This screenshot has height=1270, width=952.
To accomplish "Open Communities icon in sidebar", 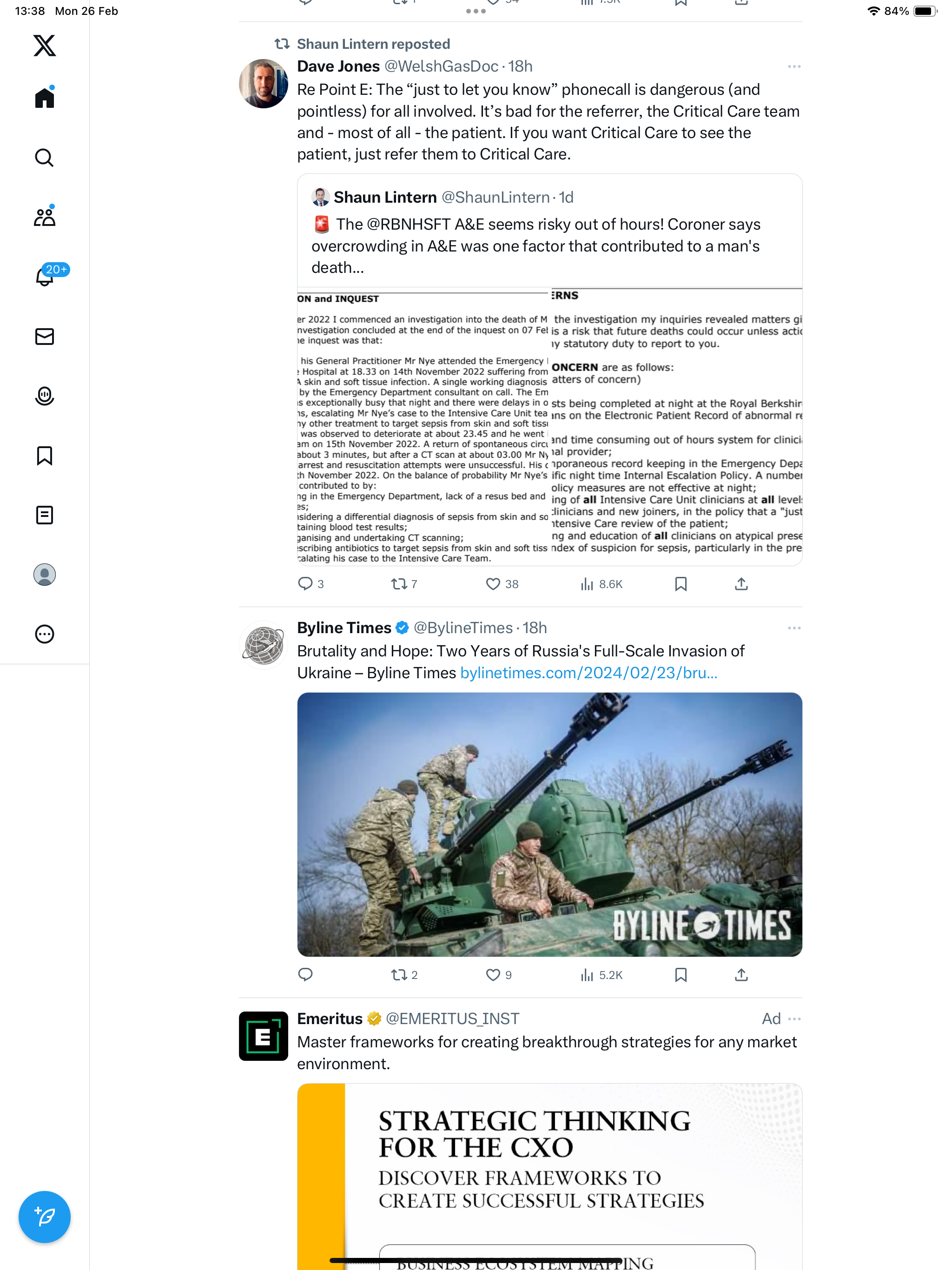I will pos(44,217).
